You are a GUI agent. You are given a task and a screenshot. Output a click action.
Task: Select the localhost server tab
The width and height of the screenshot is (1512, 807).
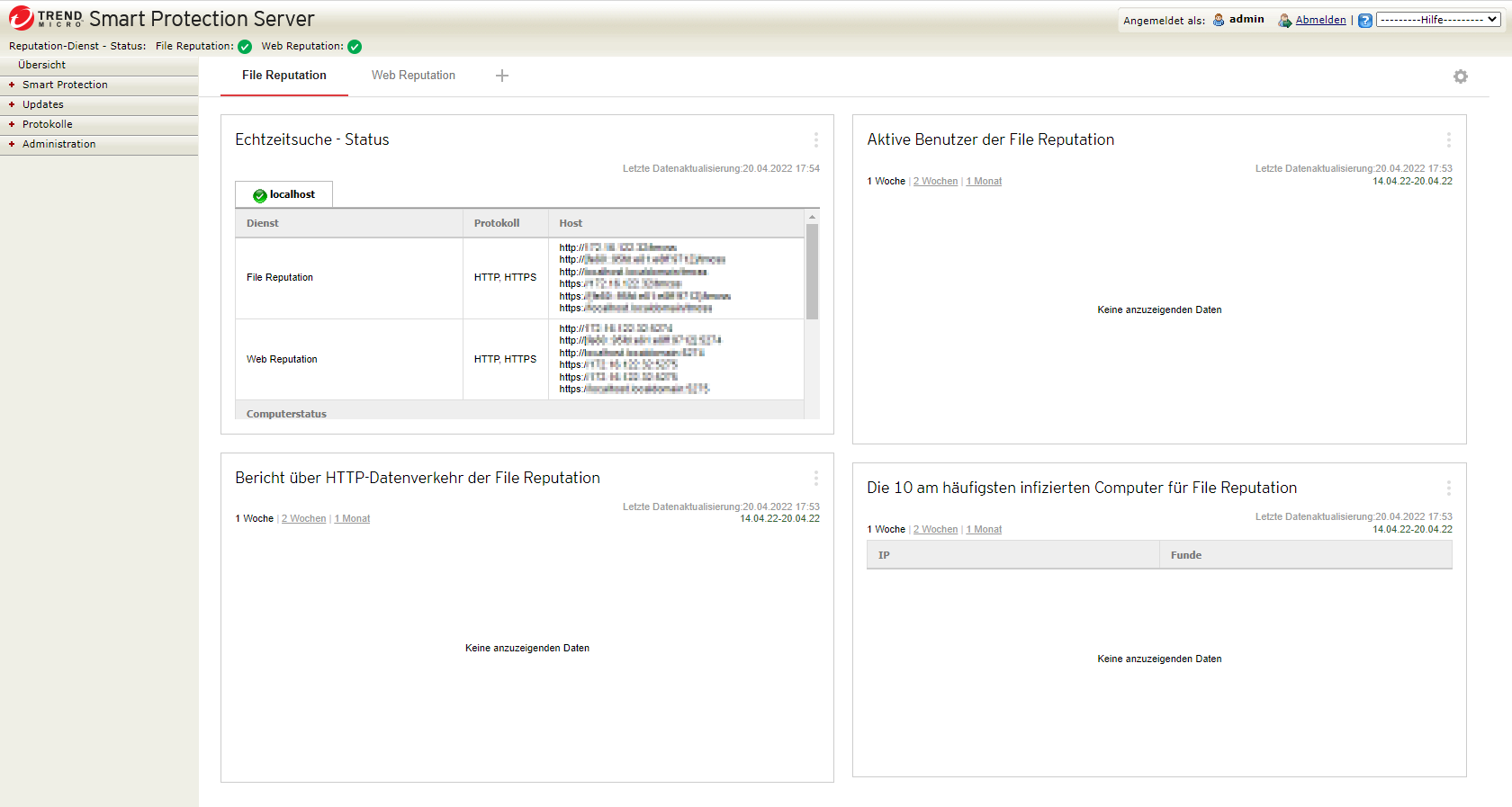coord(284,194)
